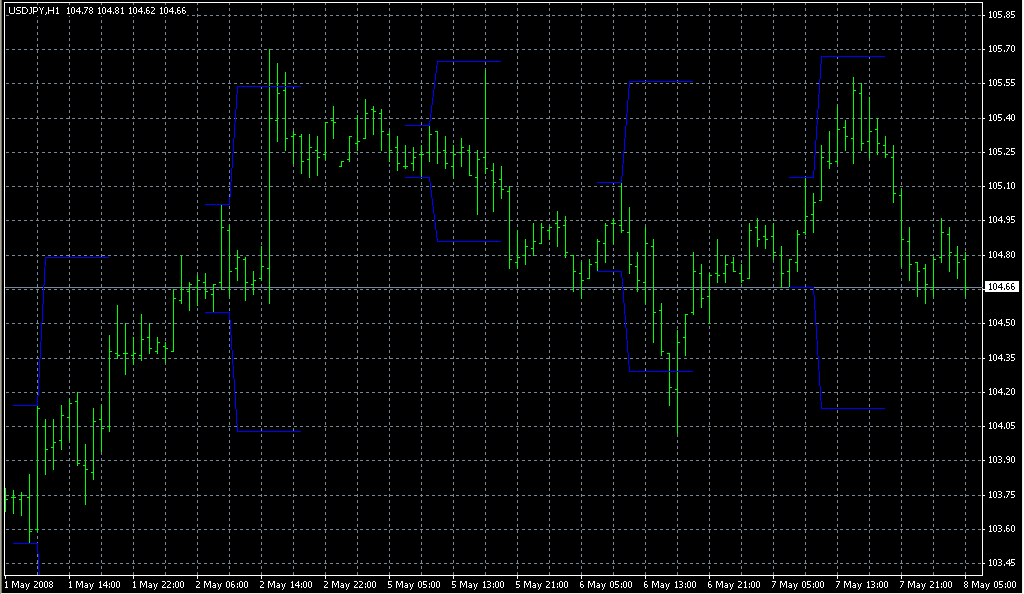Screen dimensions: 1024x594
Task: Select the 104.50 price scale value
Action: click(x=1001, y=323)
